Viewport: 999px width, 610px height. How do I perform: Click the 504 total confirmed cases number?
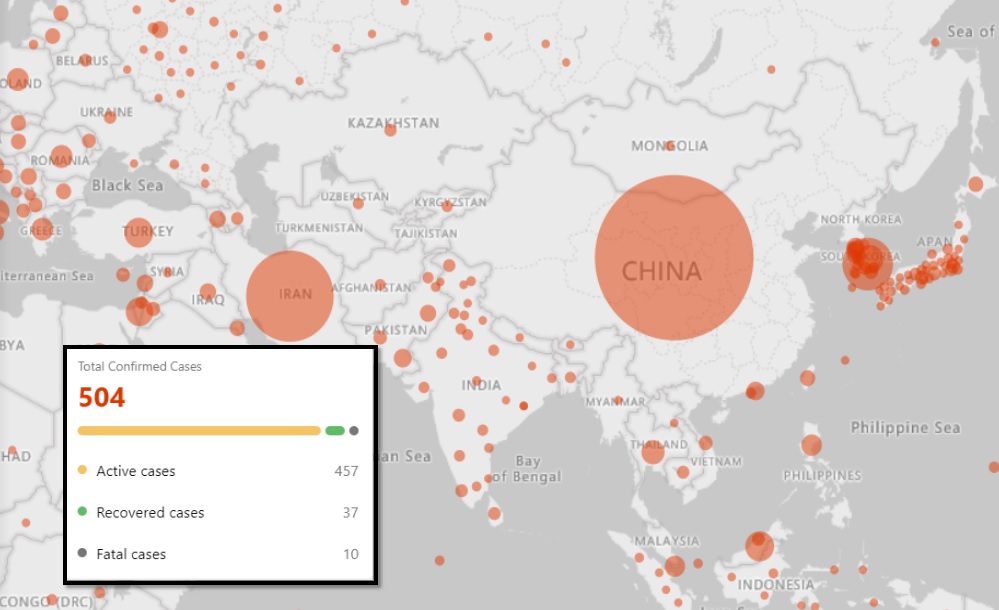point(102,398)
